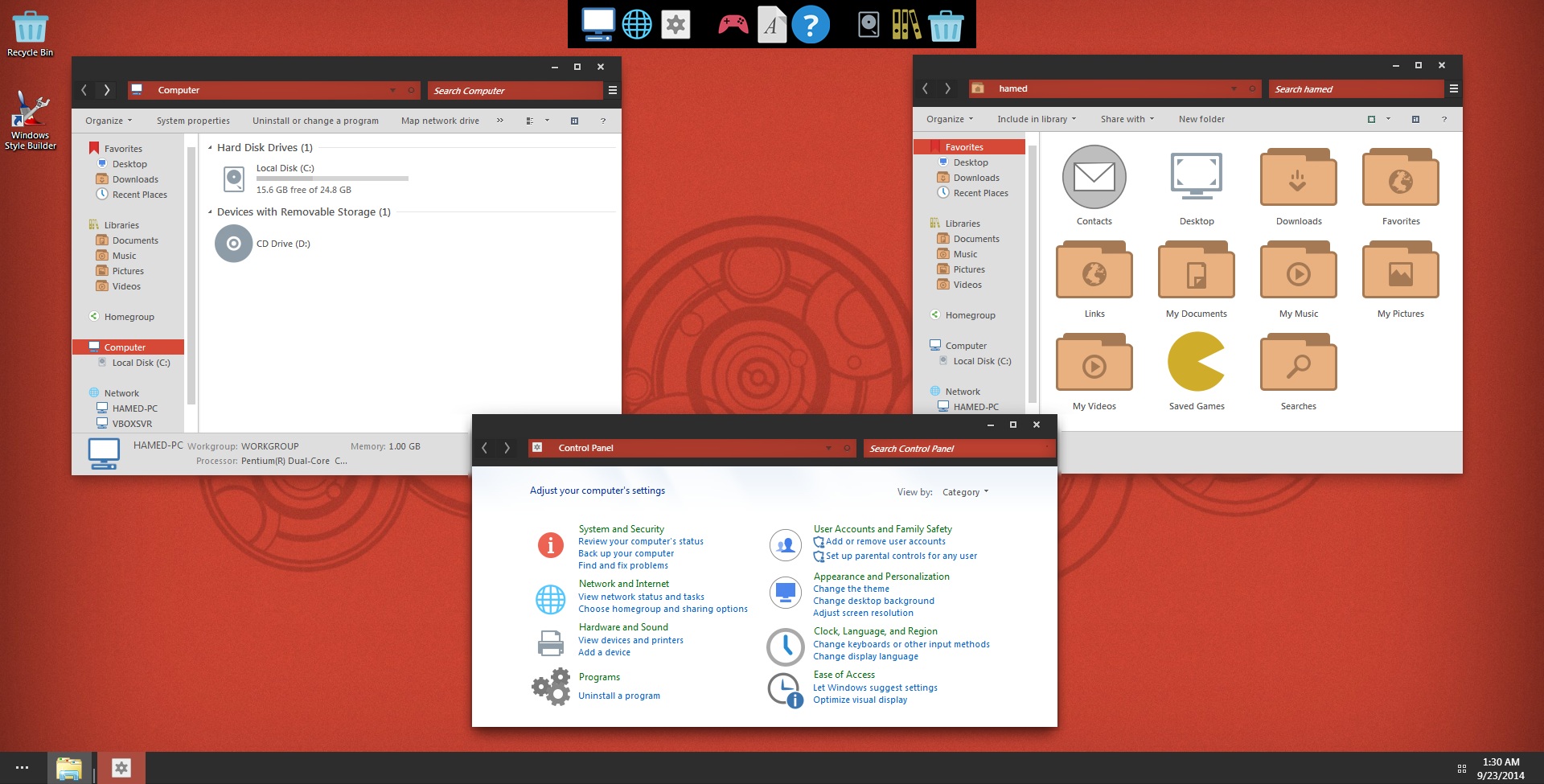Click the Hardware and Sound printer icon
1544x784 pixels.
[550, 643]
